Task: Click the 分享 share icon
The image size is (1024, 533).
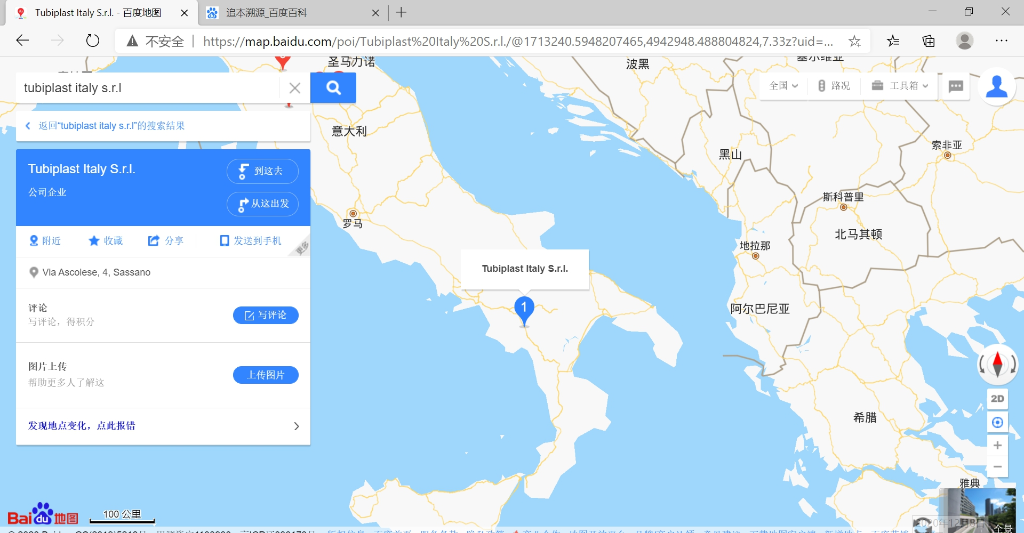Action: pos(165,241)
